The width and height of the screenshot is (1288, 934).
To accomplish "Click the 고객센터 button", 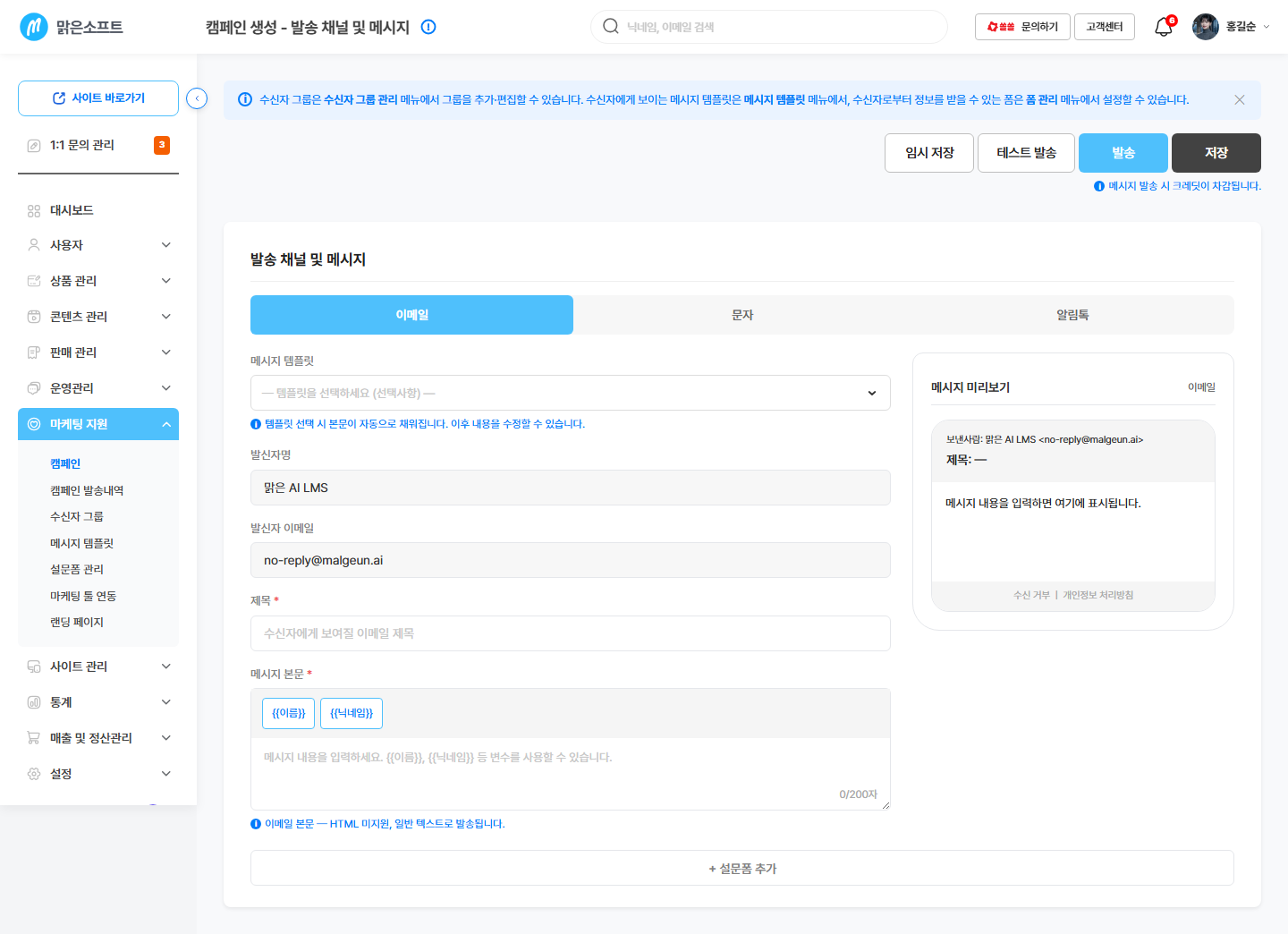I will point(1105,27).
